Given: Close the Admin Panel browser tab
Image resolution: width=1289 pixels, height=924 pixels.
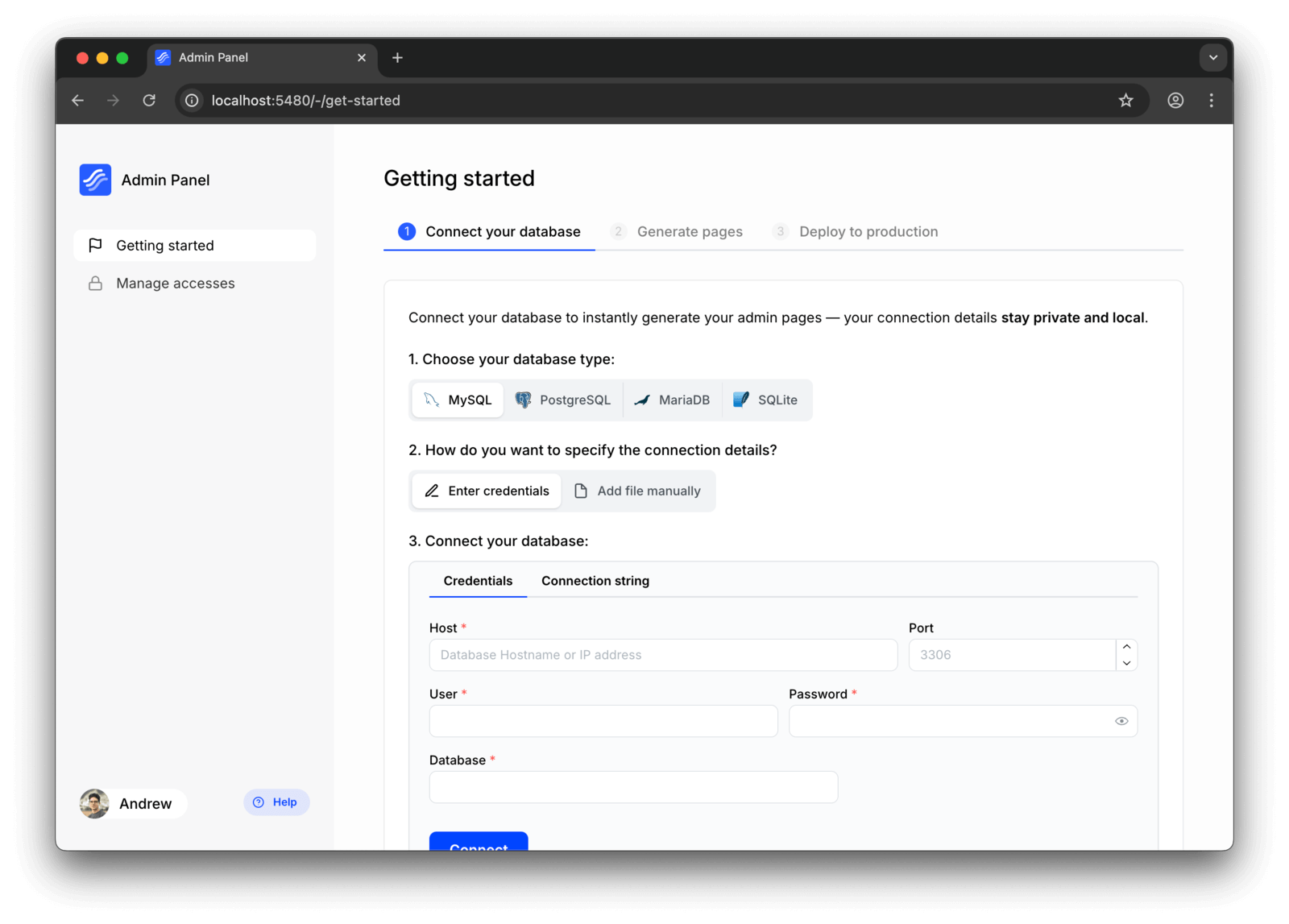Looking at the screenshot, I should (x=362, y=58).
